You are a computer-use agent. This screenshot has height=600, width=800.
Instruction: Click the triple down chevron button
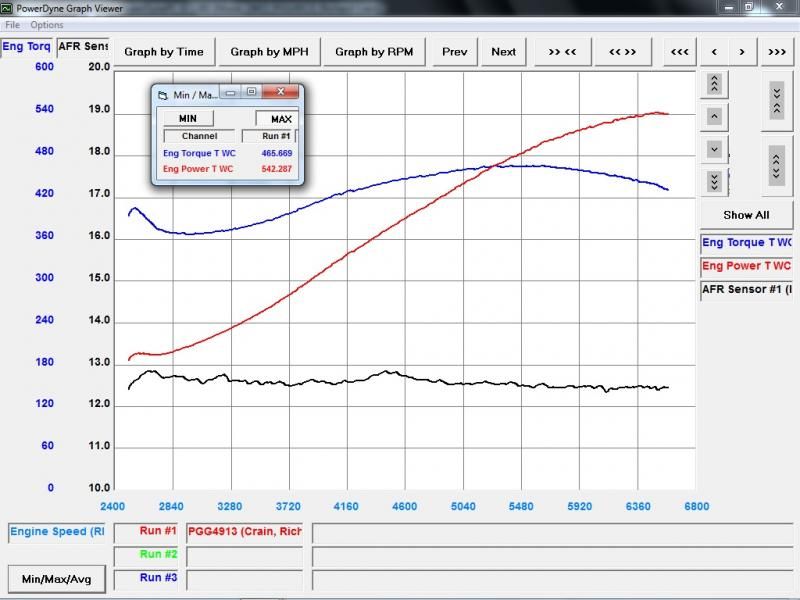[x=714, y=181]
